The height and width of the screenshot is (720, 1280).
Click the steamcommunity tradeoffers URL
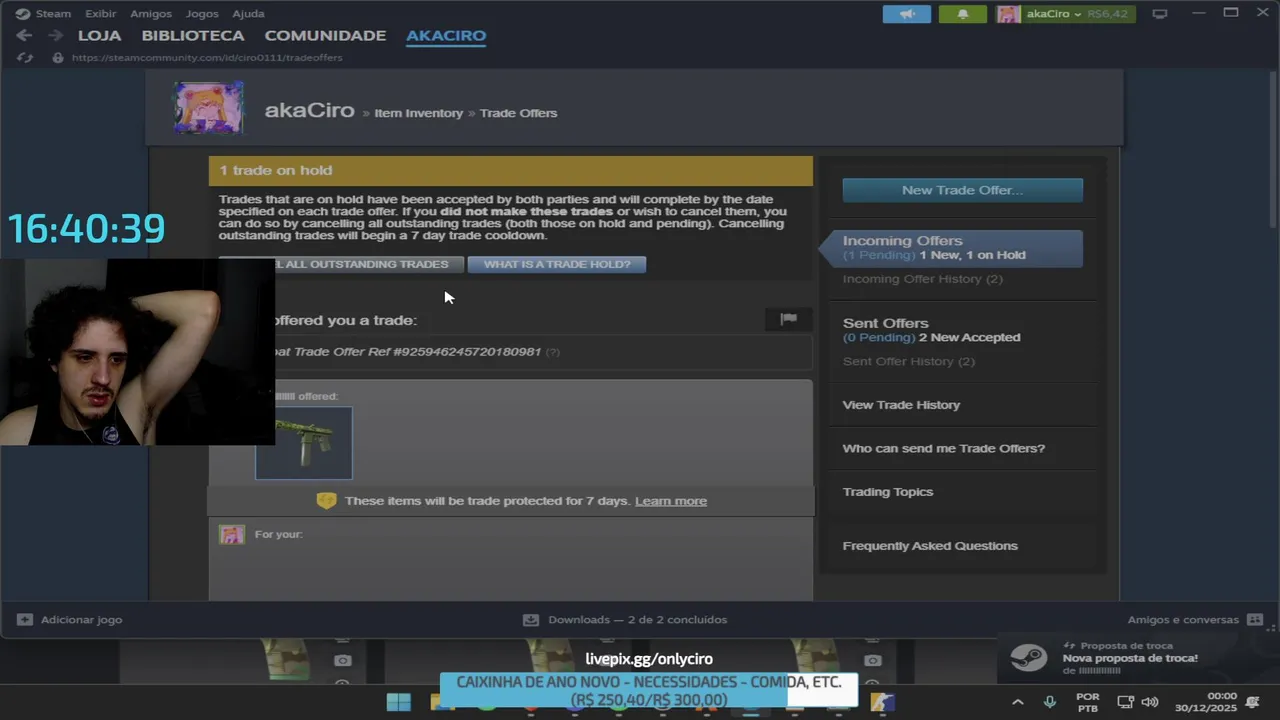(x=207, y=58)
